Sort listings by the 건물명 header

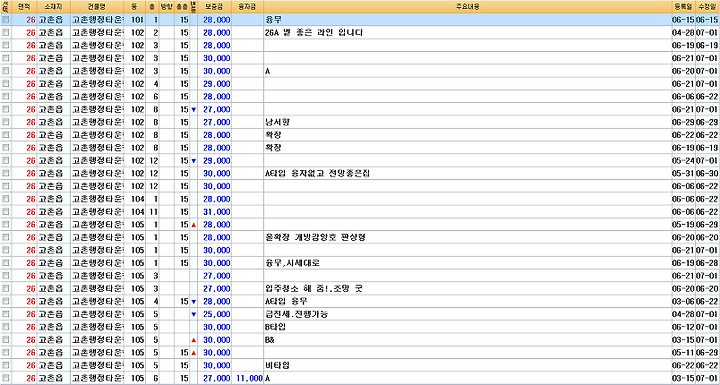(97, 7)
